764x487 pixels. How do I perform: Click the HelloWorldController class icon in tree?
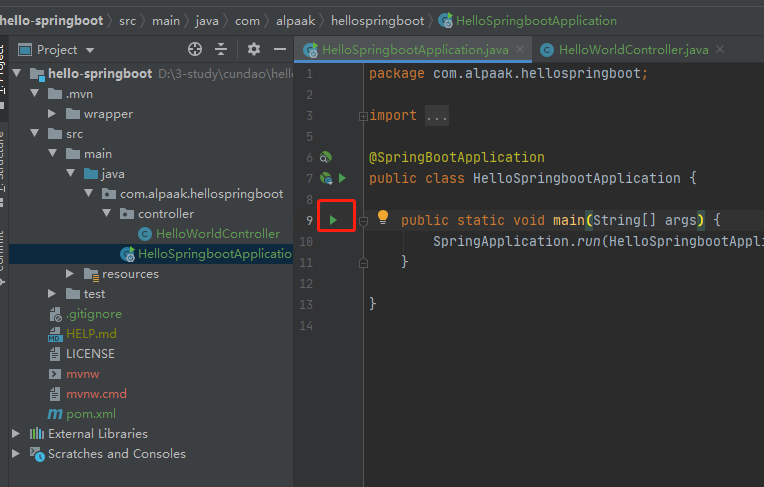pyautogui.click(x=145, y=234)
